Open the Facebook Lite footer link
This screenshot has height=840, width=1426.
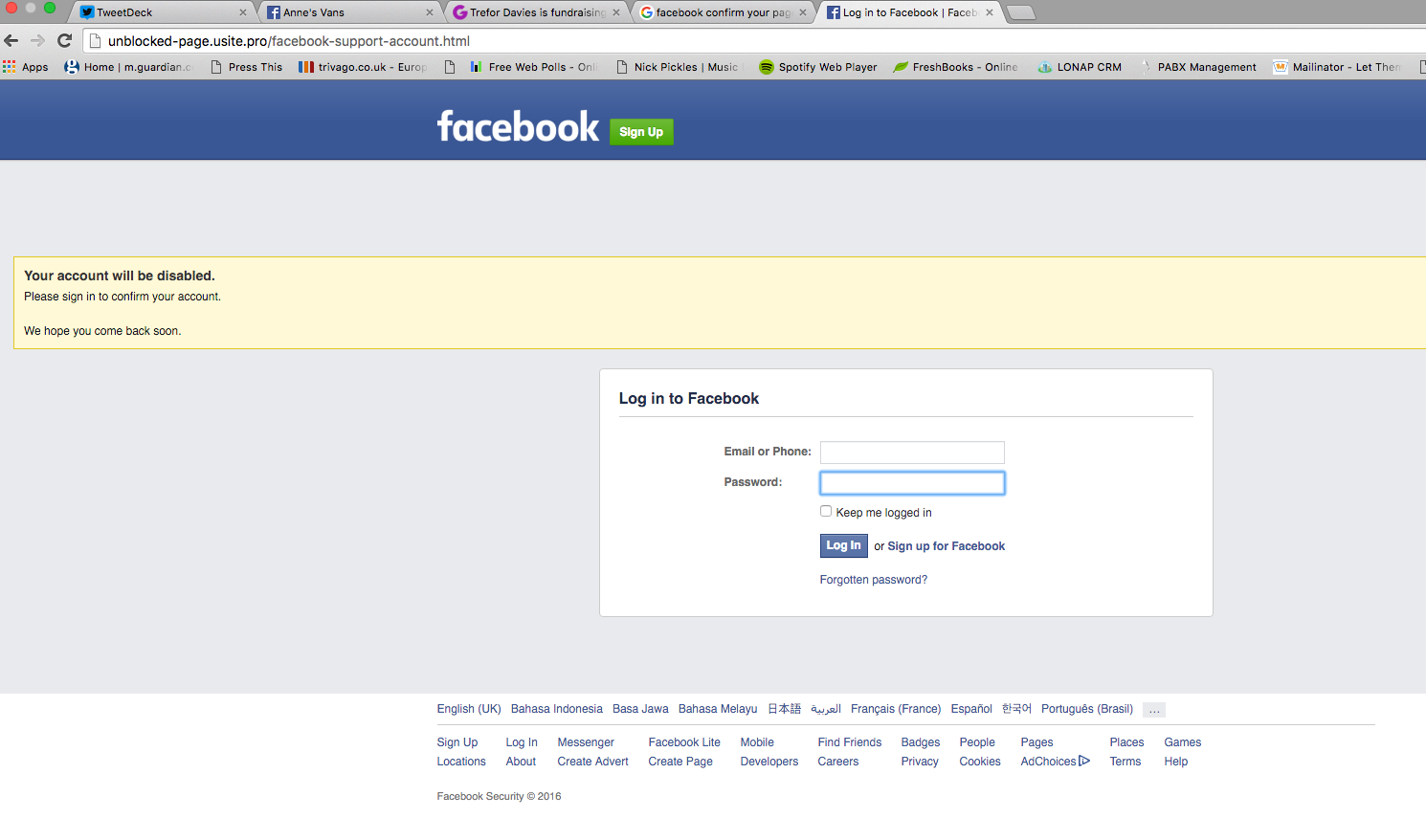point(684,742)
